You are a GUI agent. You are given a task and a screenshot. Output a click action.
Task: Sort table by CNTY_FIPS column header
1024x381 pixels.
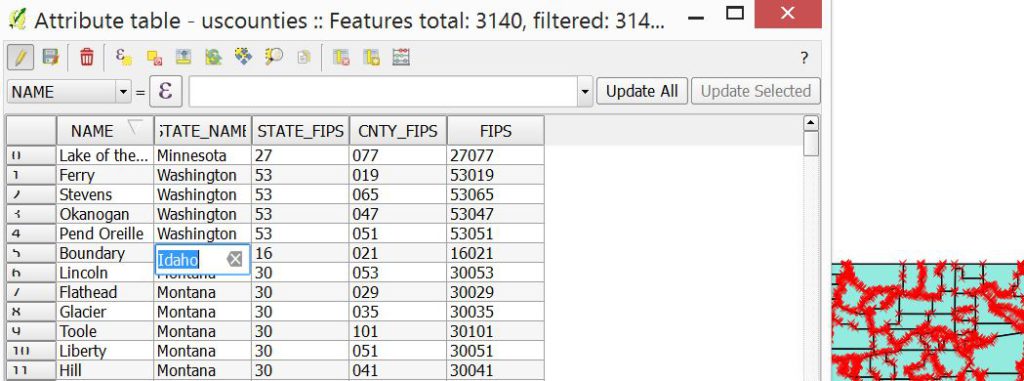pyautogui.click(x=398, y=131)
